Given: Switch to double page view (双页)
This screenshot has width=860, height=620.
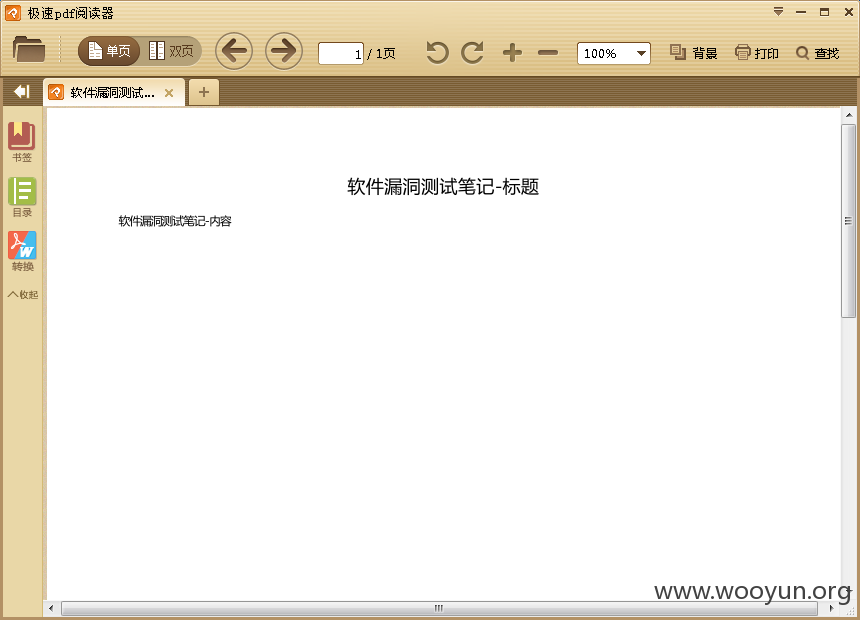Looking at the screenshot, I should click(171, 51).
